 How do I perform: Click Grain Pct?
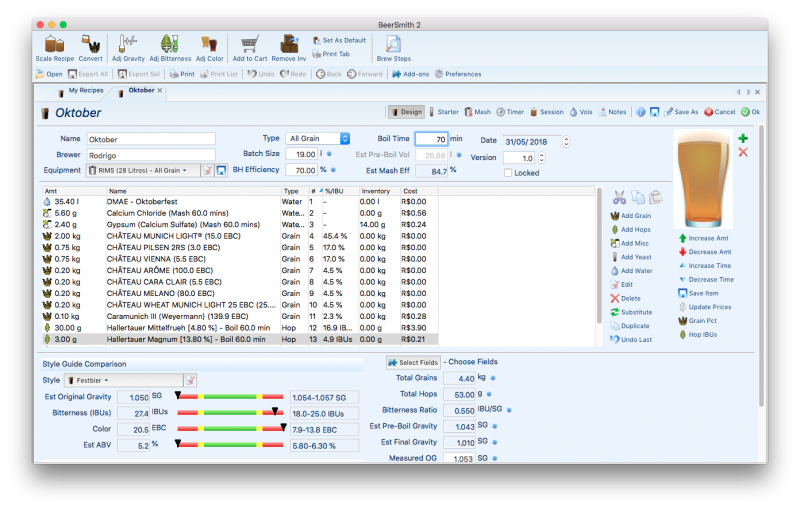tap(697, 321)
